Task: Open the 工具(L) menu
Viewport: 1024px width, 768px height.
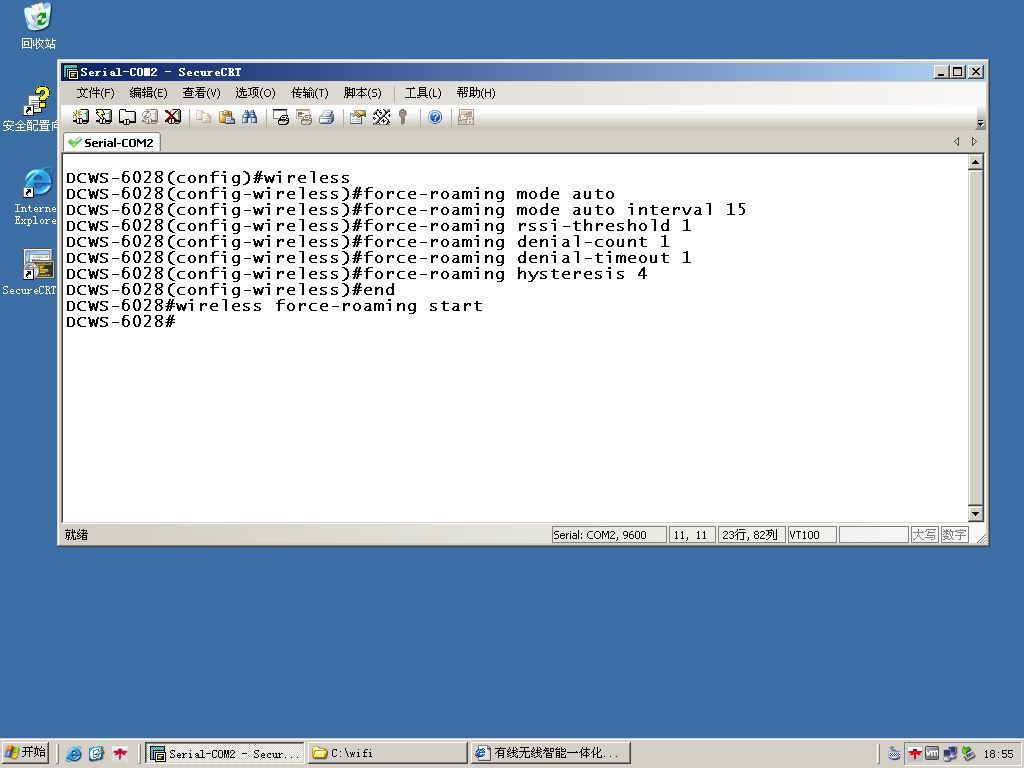Action: point(423,93)
